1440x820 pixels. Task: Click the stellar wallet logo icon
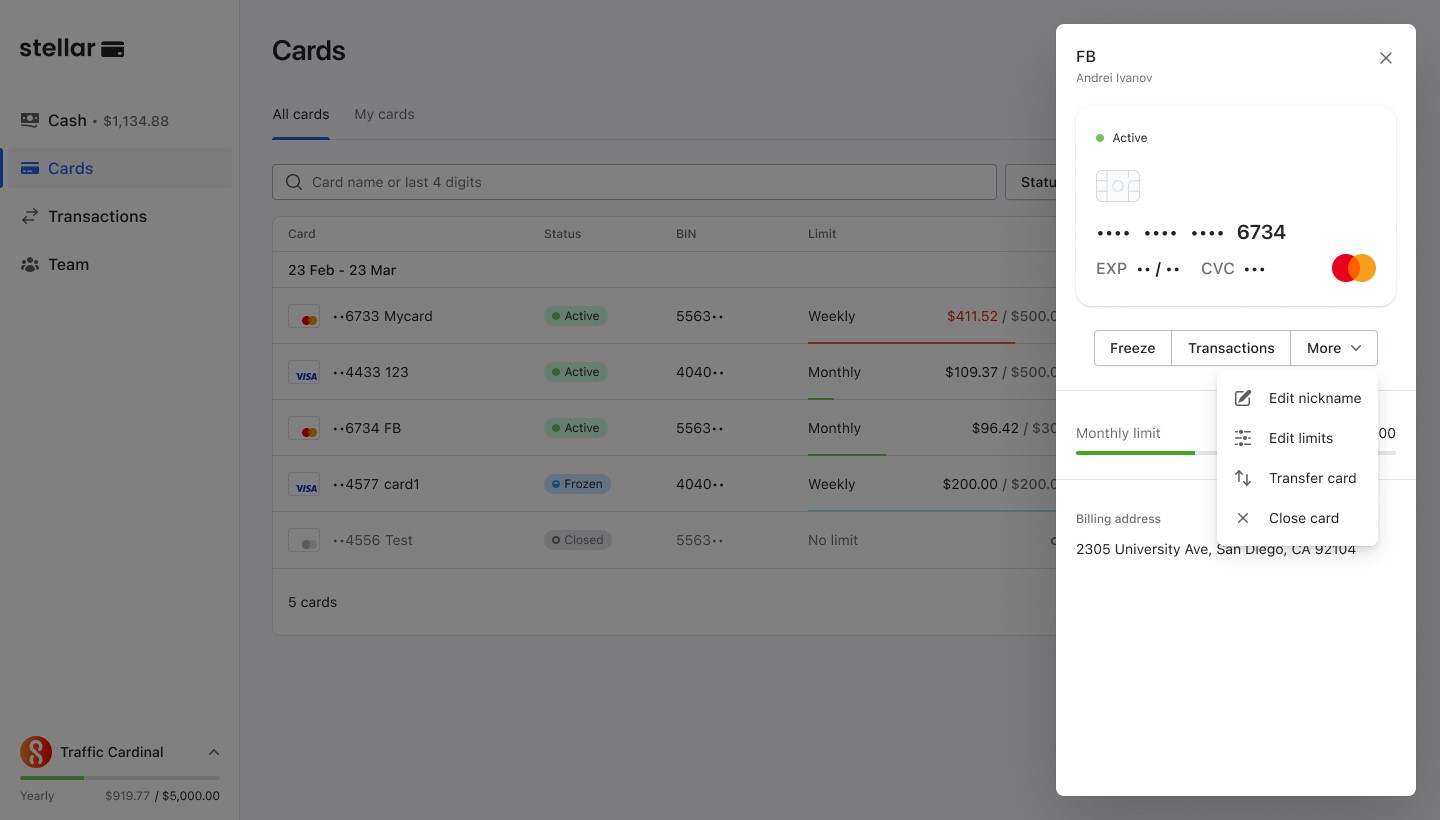pyautogui.click(x=113, y=49)
